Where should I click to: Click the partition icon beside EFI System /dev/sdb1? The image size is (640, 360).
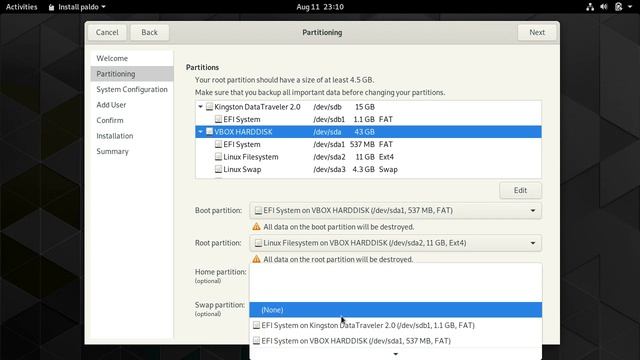click(218, 119)
